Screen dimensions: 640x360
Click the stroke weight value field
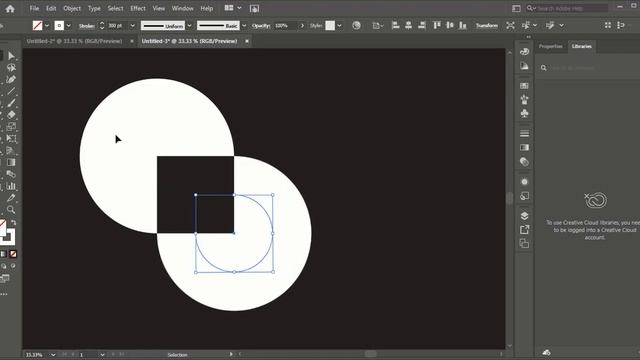click(117, 26)
